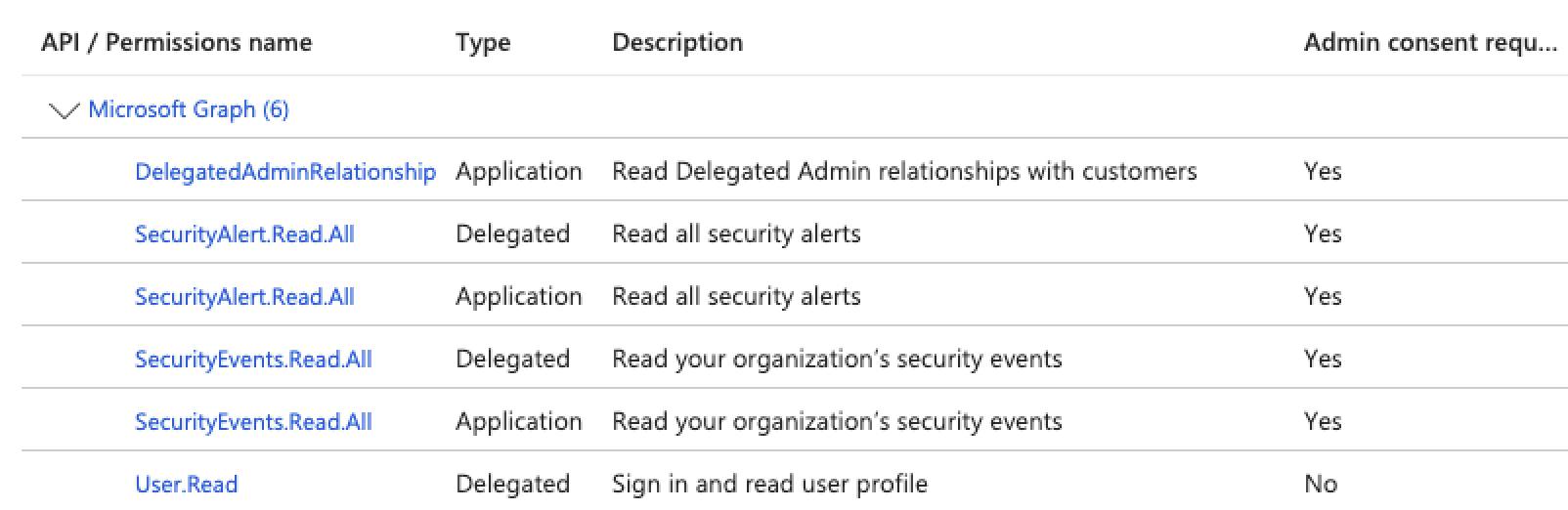1568x510 pixels.
Task: Open the Delegated SecurityEvents.Read.All permission
Action: coord(253,360)
